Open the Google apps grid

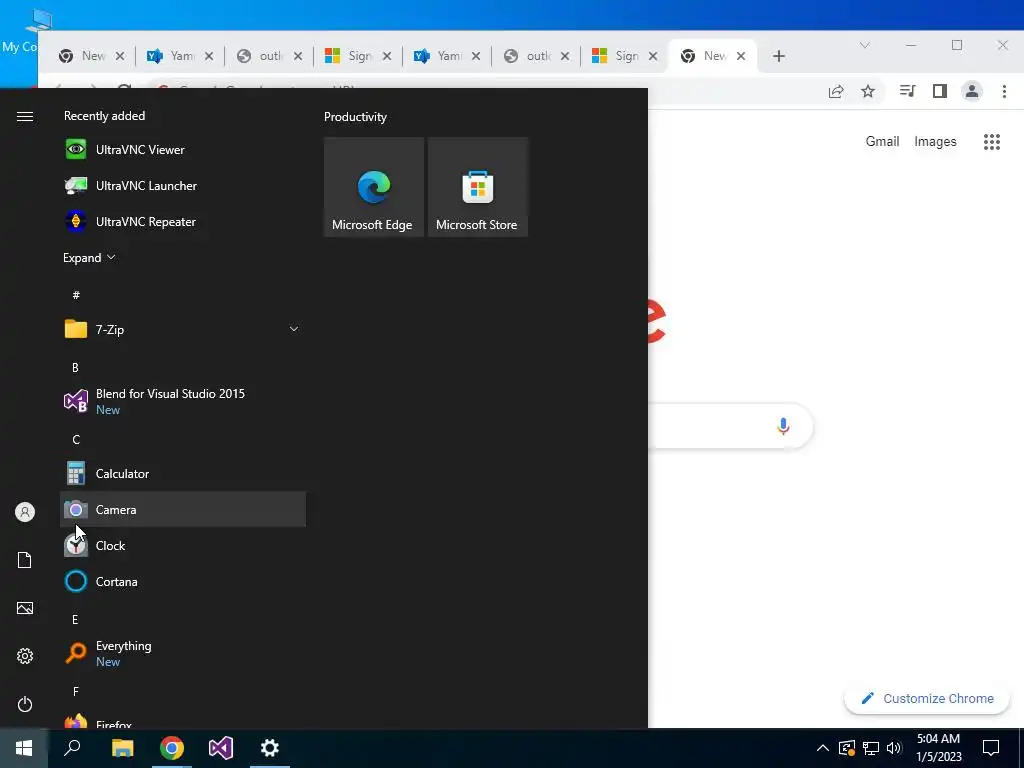point(992,142)
